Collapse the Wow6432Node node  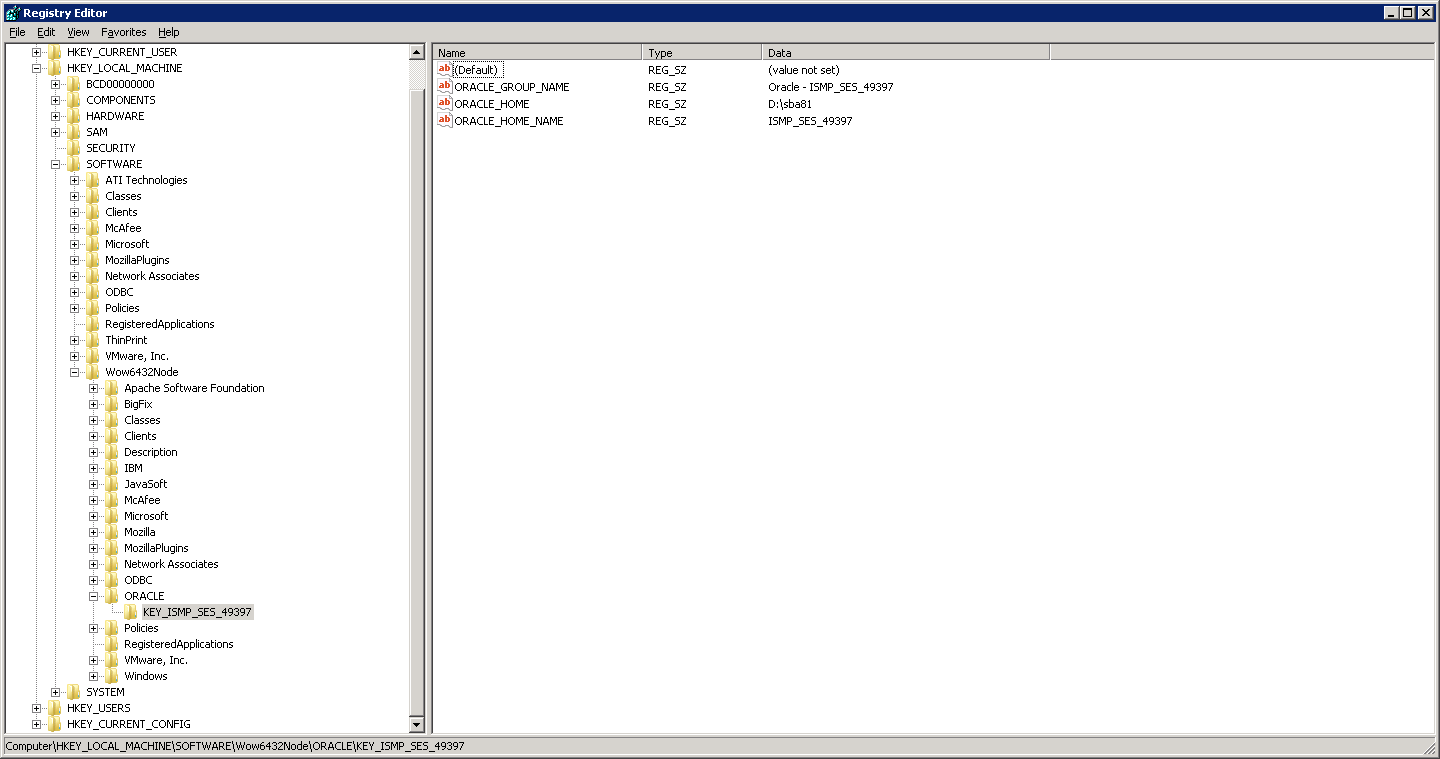pos(75,372)
